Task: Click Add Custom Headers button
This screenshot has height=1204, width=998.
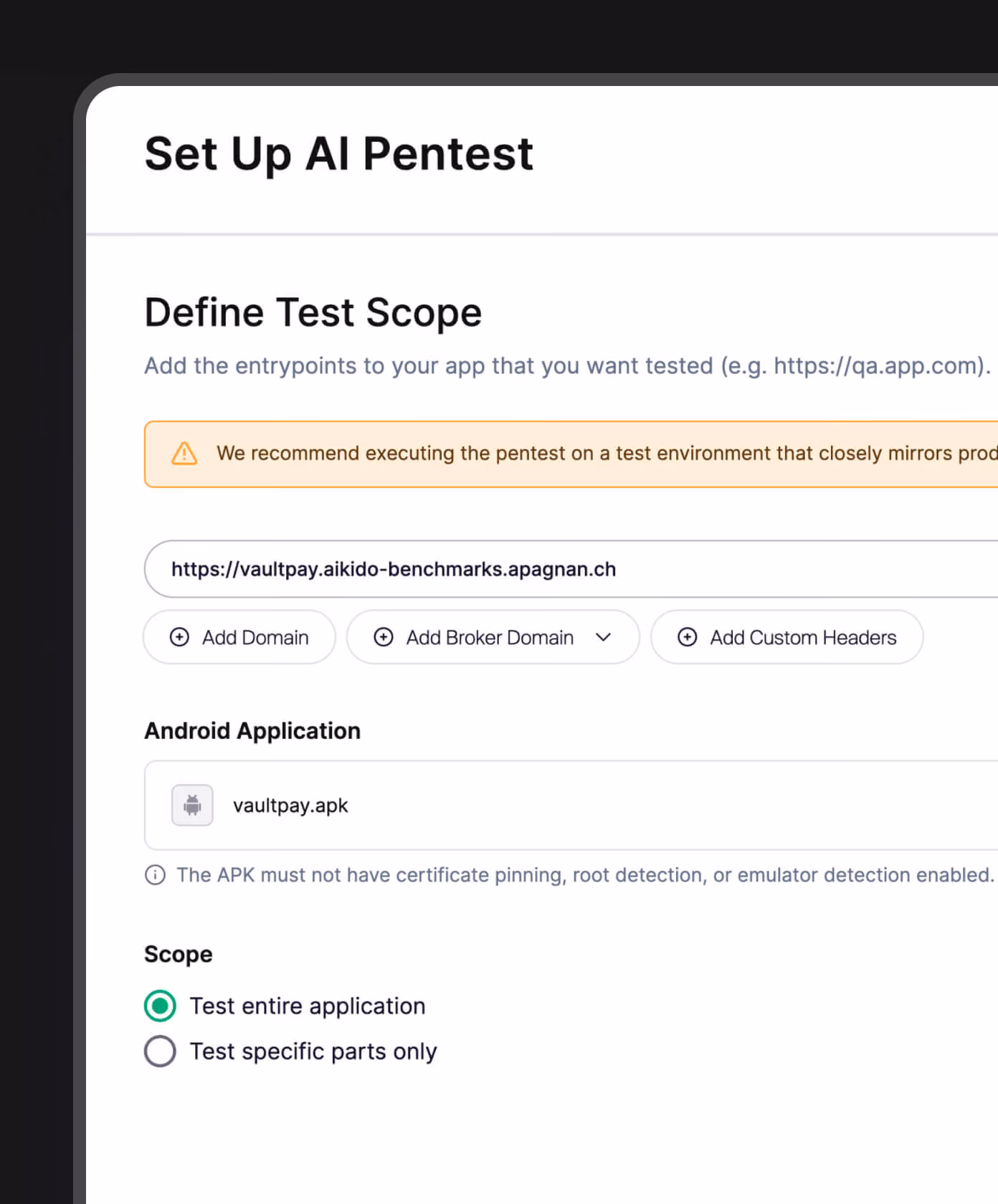Action: [x=787, y=637]
